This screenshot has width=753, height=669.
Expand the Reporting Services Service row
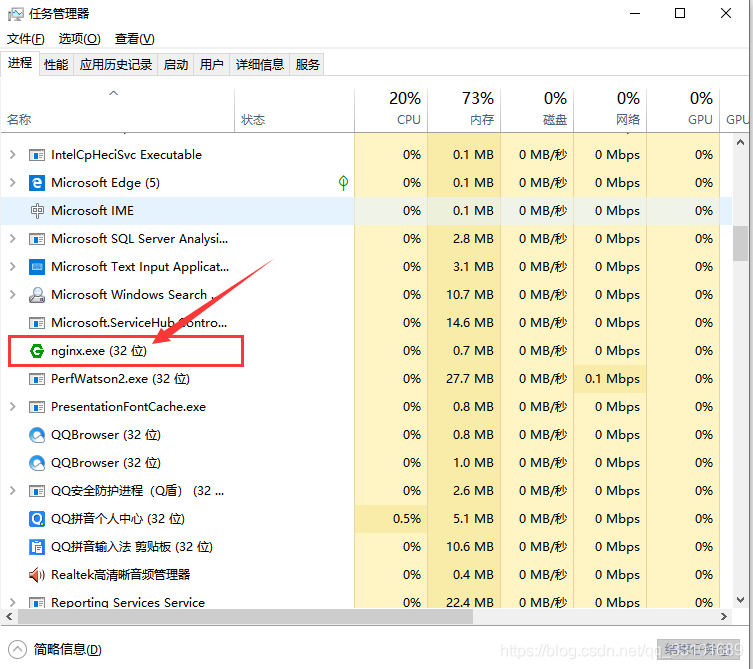point(13,602)
